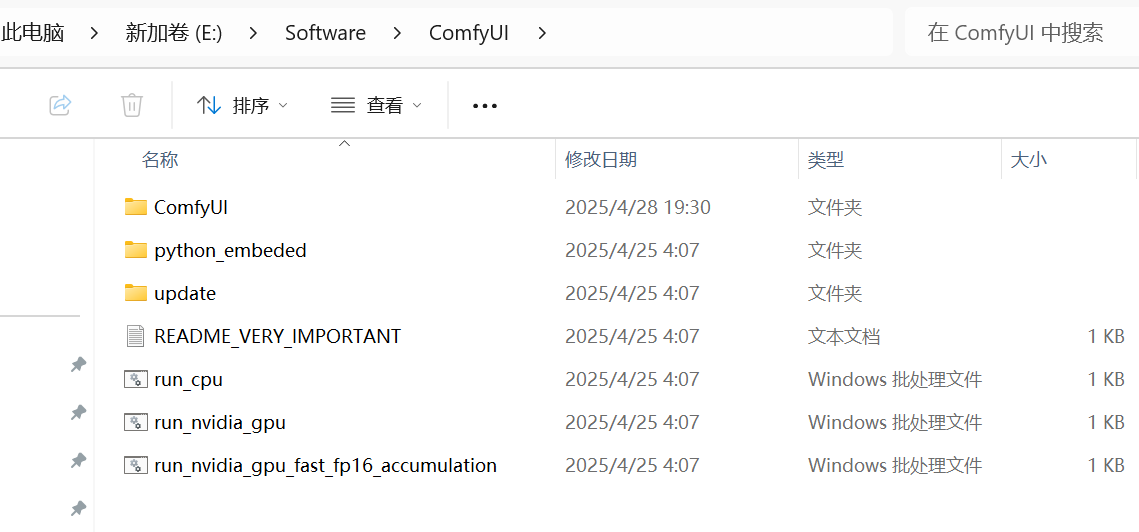Screen dimensions: 1139x532
Task: Click the ComfyUI folder name text
Action: 192,207
